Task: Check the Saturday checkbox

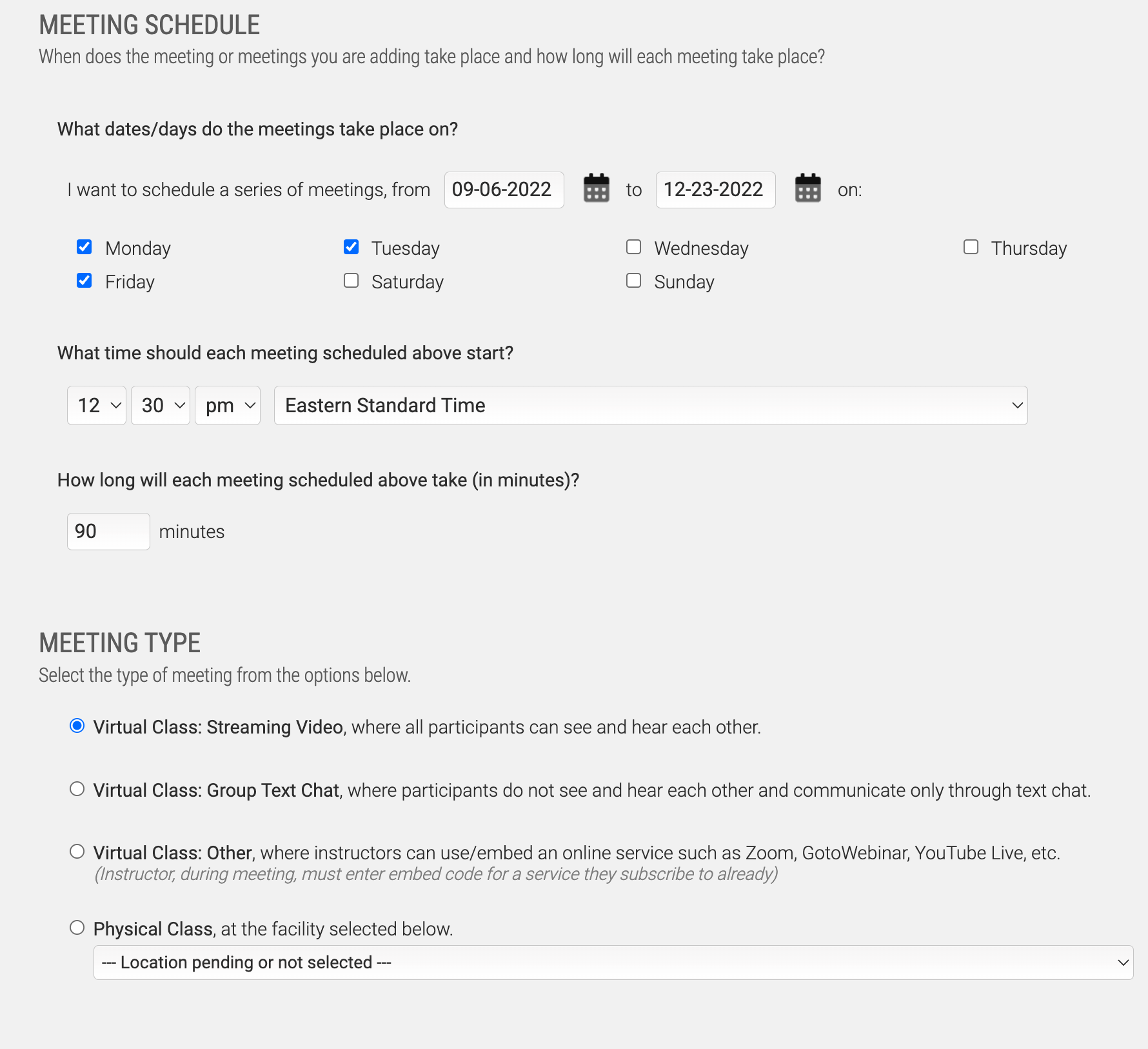Action: point(351,281)
